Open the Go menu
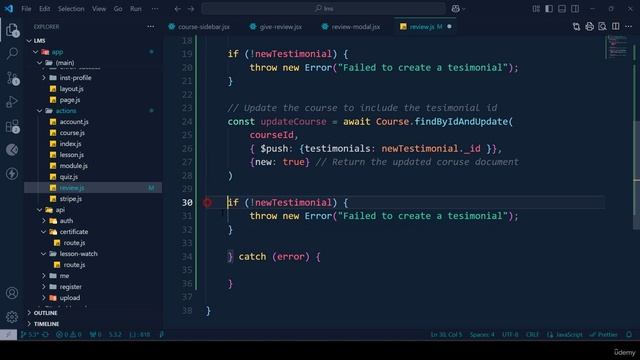 click(x=118, y=9)
